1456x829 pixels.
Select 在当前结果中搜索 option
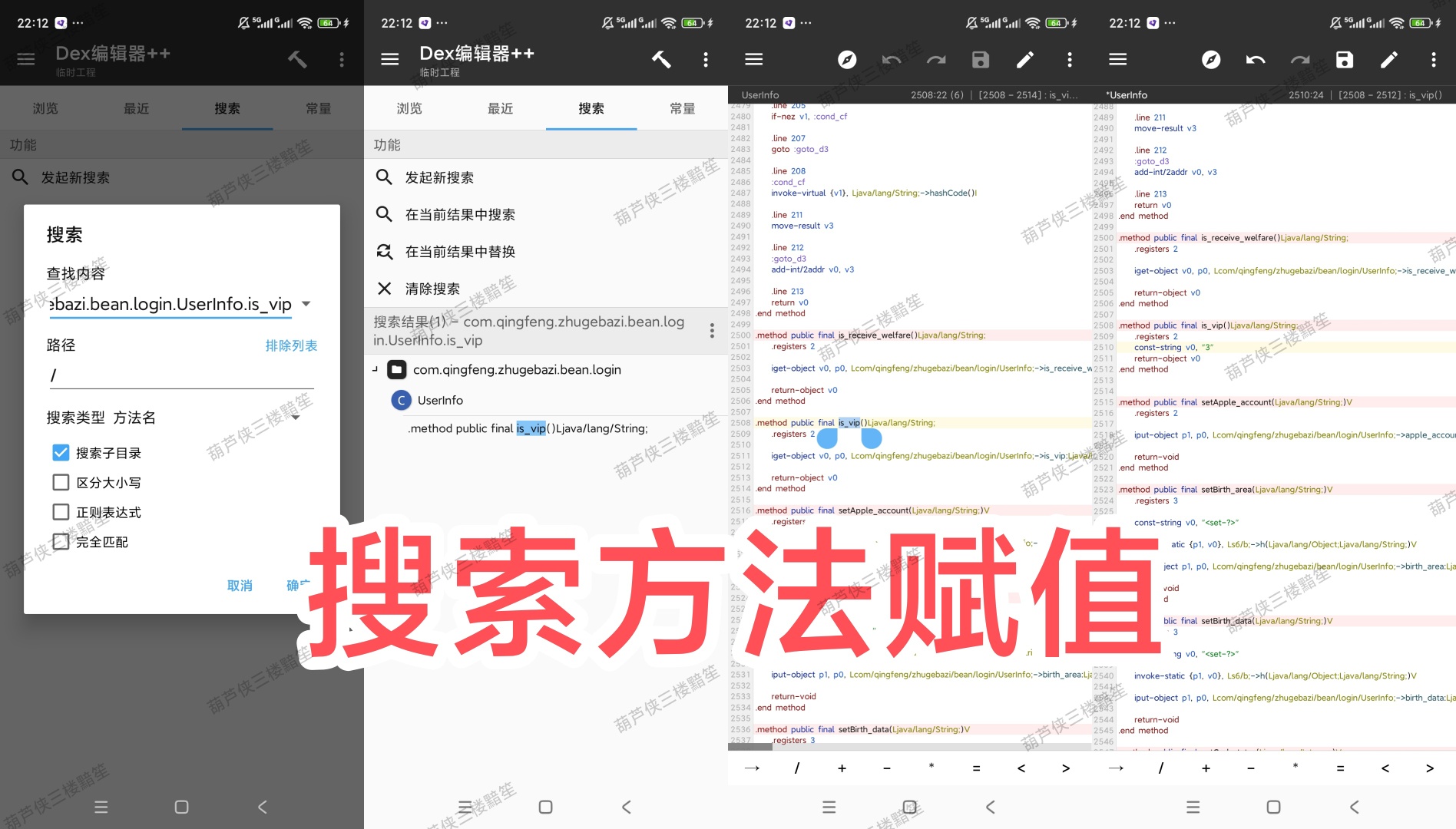(545, 214)
